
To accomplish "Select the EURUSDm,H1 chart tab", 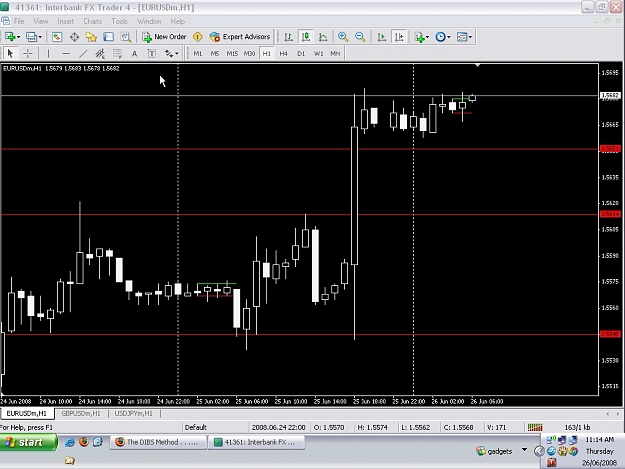I will [x=27, y=414].
